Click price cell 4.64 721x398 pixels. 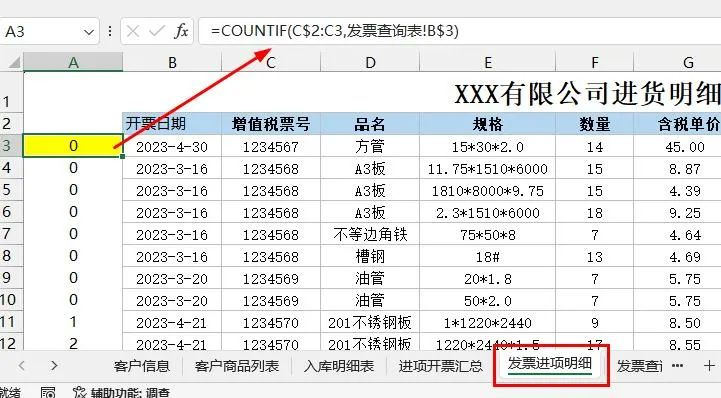[678, 235]
